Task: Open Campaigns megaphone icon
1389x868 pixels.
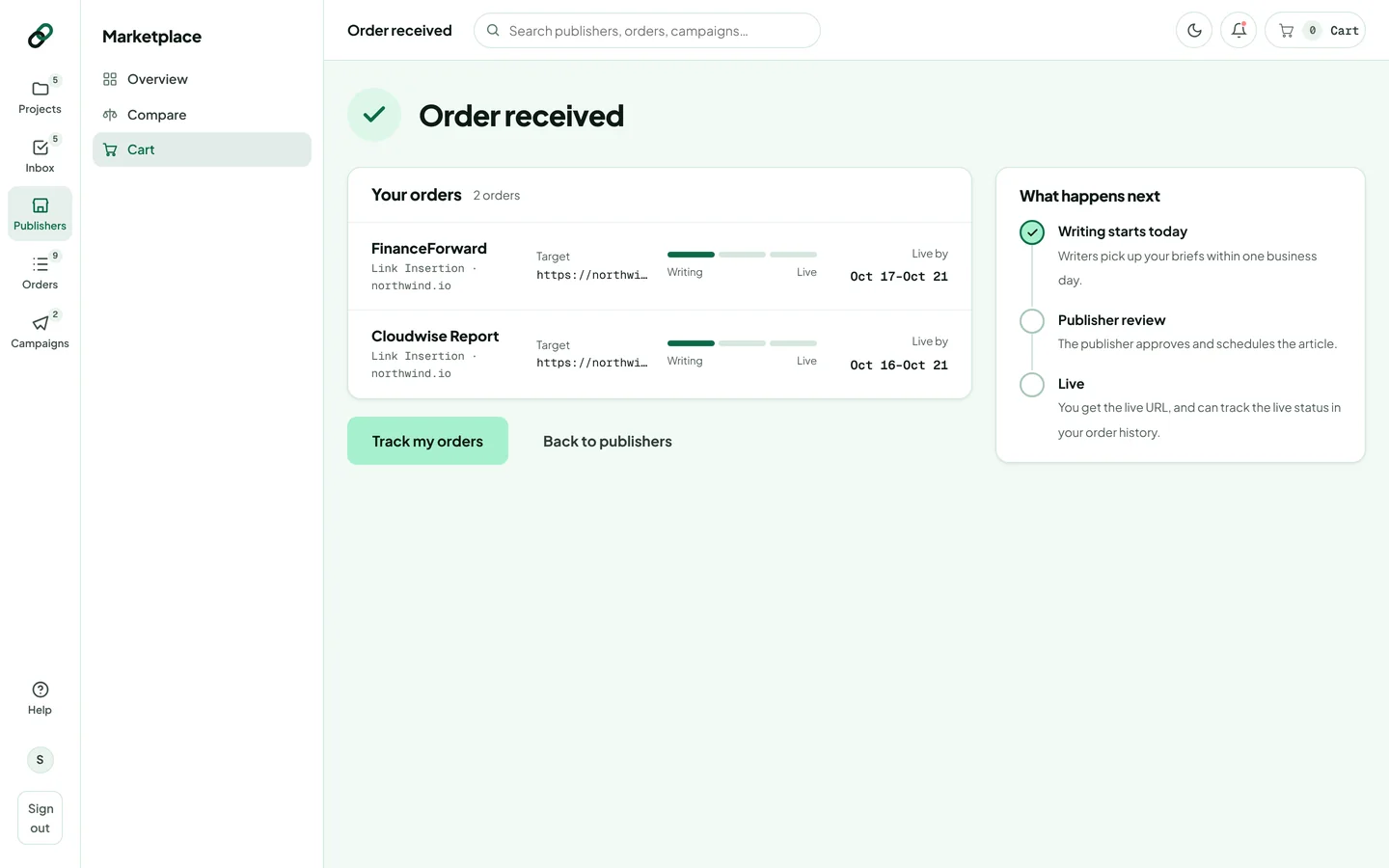Action: click(40, 331)
